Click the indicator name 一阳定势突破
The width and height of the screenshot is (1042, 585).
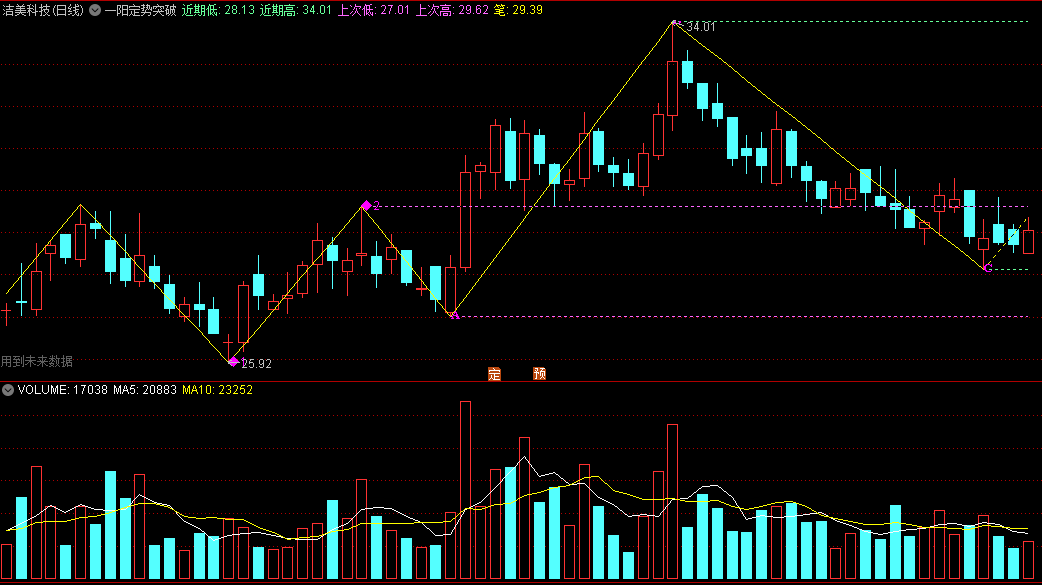coord(140,10)
